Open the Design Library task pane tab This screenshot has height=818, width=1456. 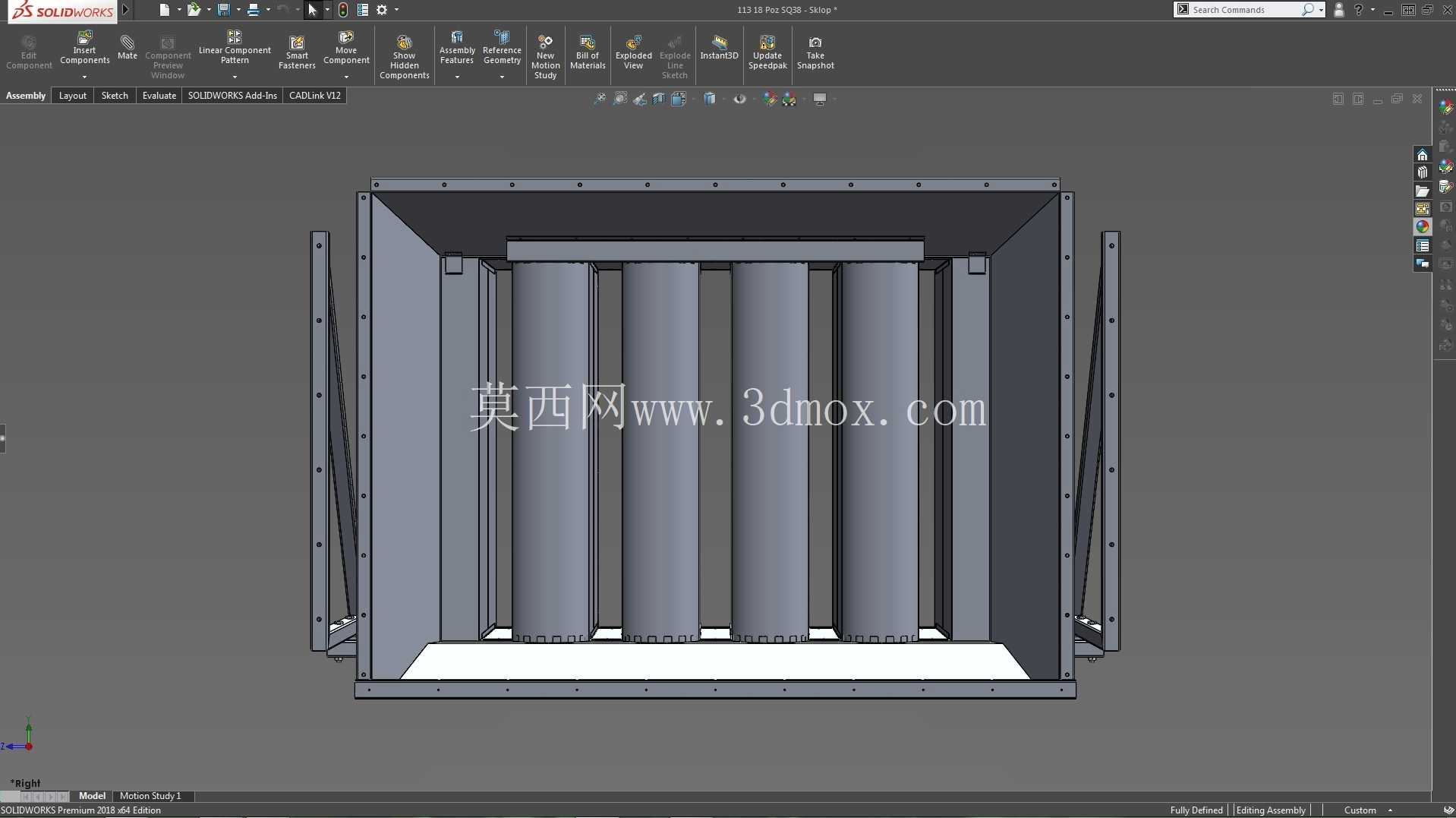[x=1422, y=172]
